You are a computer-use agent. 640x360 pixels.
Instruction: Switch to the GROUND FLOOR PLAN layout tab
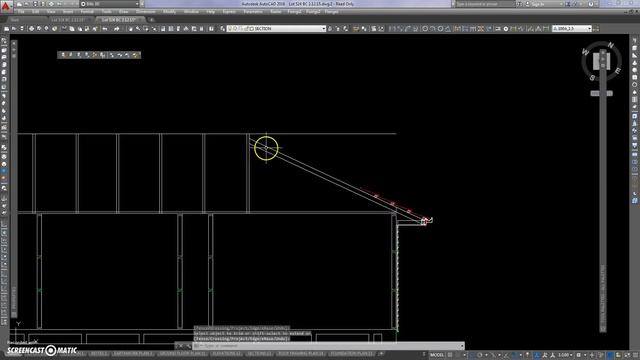click(182, 353)
